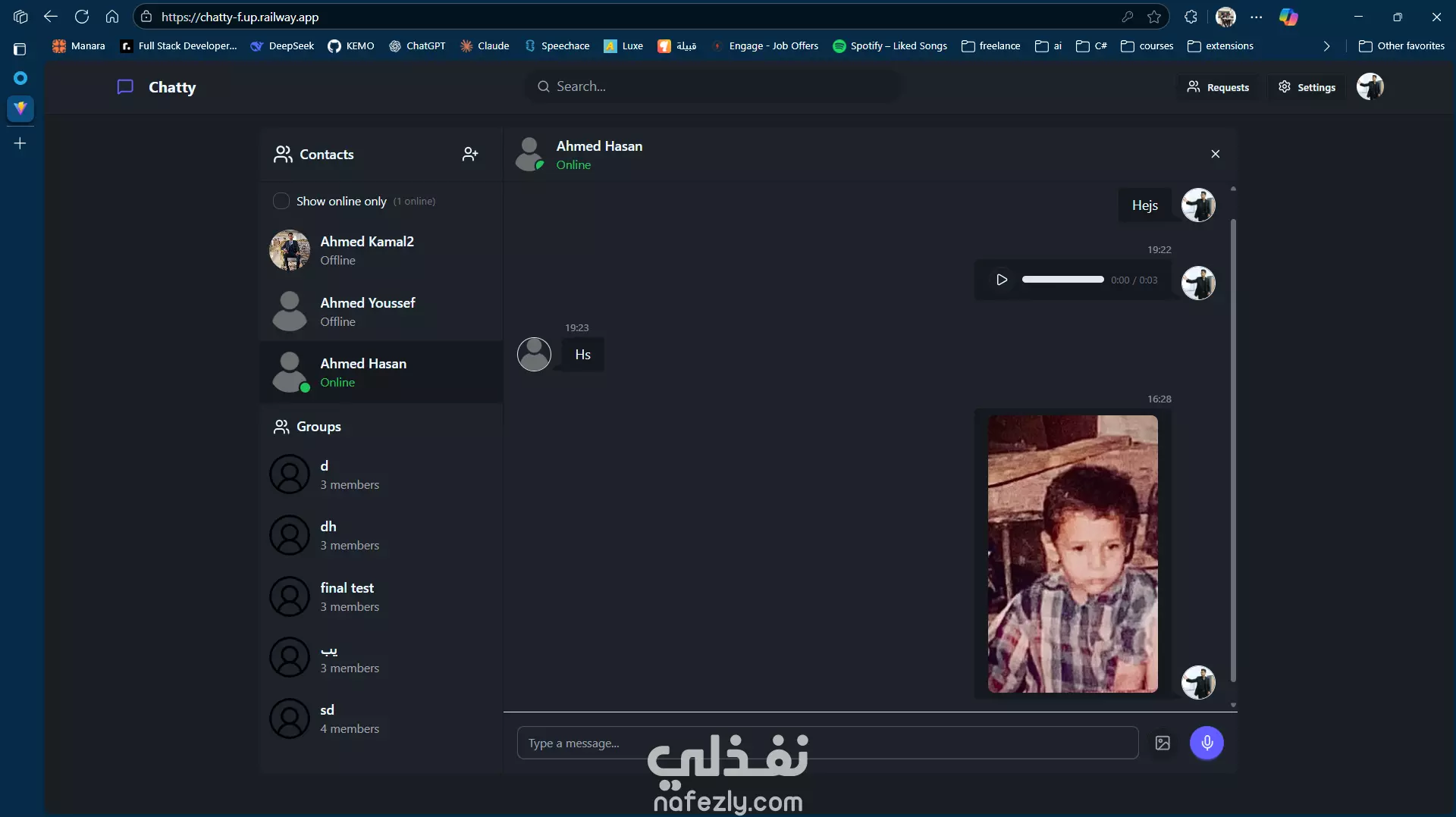The width and height of the screenshot is (1456, 817).
Task: Expand the courses bookmarks folder
Action: 1147,46
